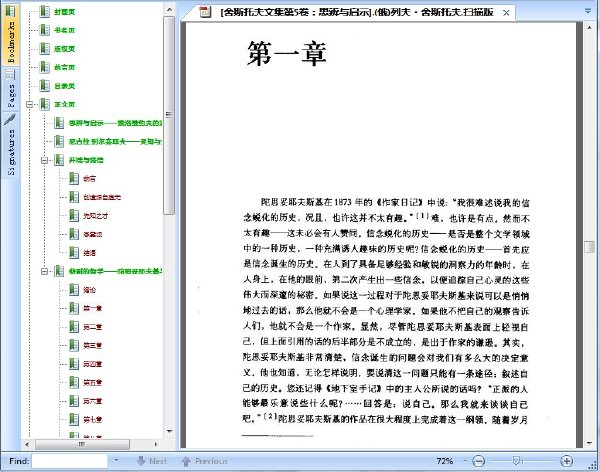
Task: Open the Find options dropdown arrow
Action: click(x=116, y=461)
